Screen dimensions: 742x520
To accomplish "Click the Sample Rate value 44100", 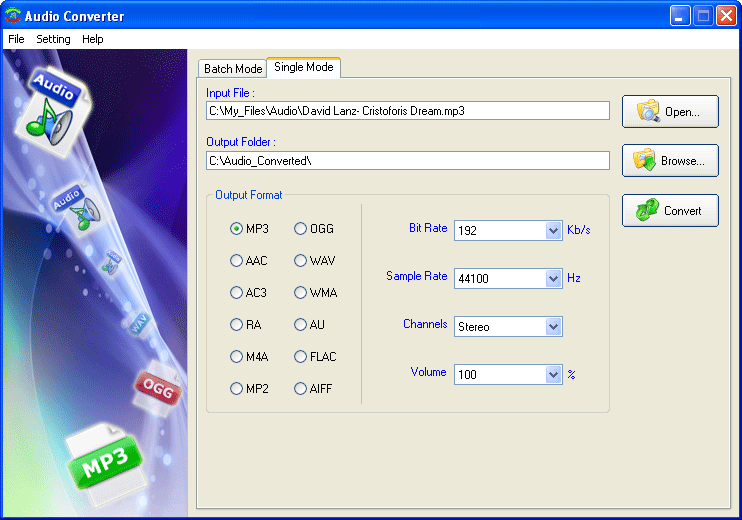I will tap(473, 278).
